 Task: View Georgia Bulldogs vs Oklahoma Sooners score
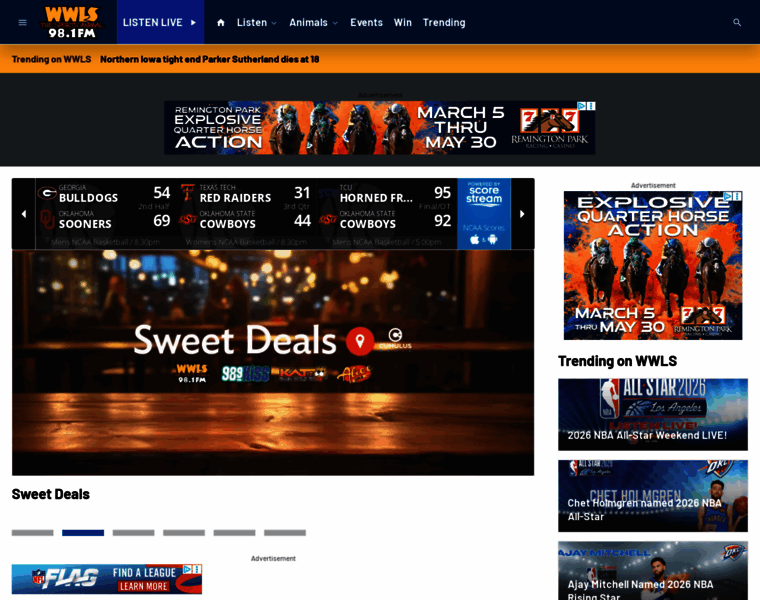105,210
